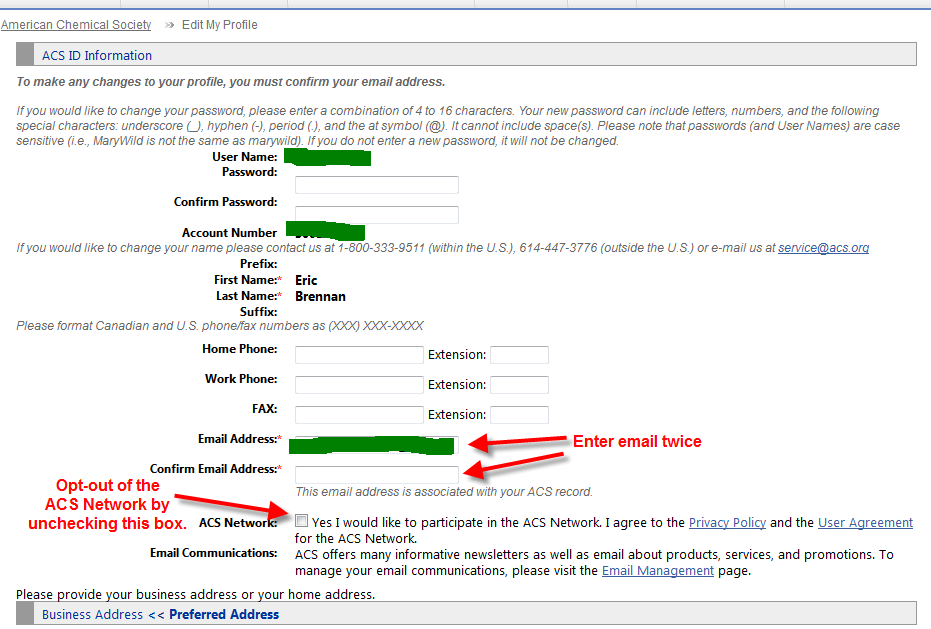This screenshot has width=931, height=629.
Task: Focus the Password input field
Action: tap(377, 185)
